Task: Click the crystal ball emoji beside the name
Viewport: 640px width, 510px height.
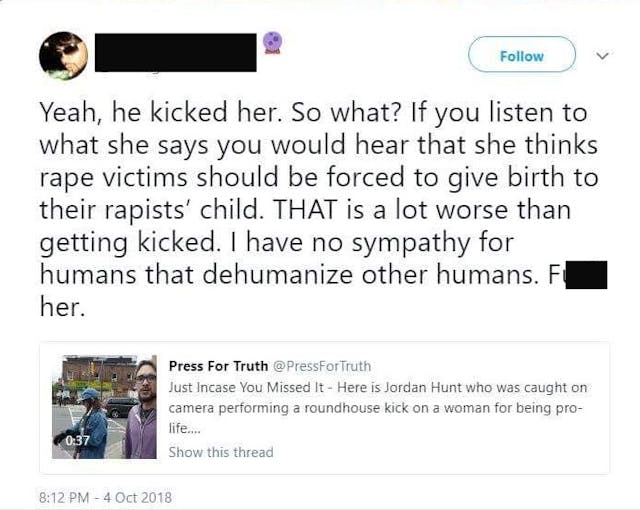Action: (272, 44)
